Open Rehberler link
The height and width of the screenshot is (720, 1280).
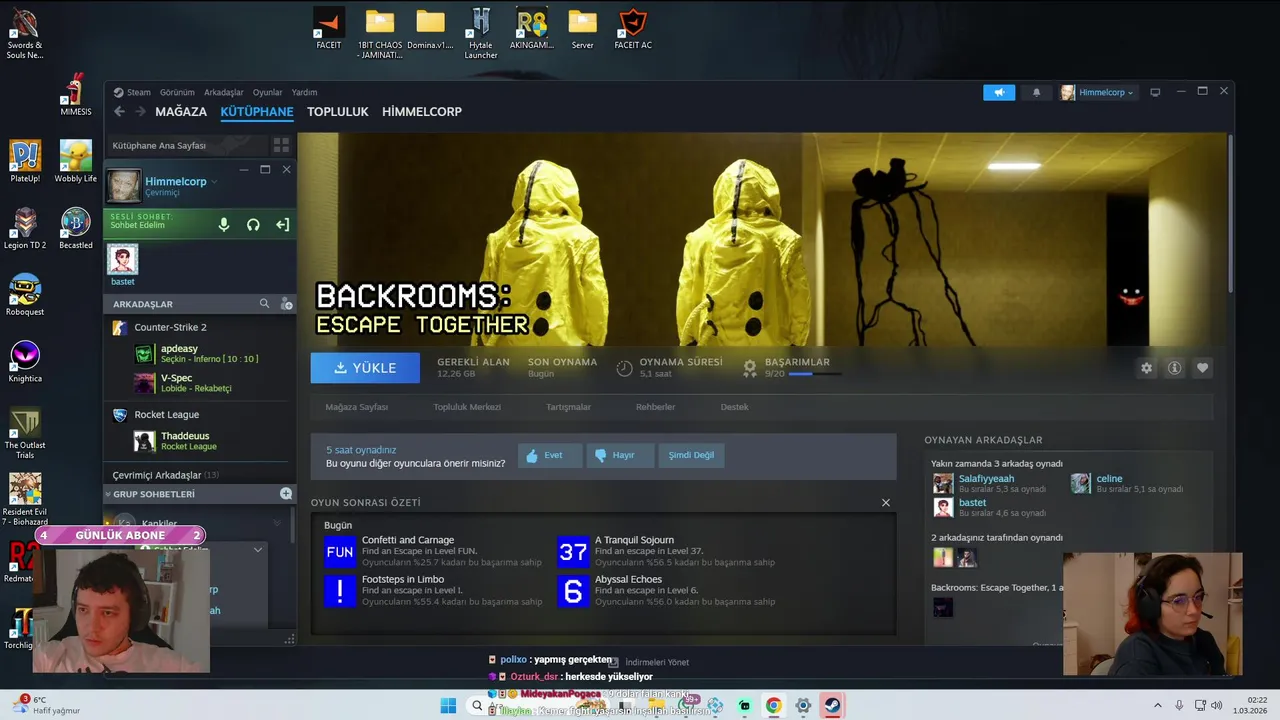[655, 407]
